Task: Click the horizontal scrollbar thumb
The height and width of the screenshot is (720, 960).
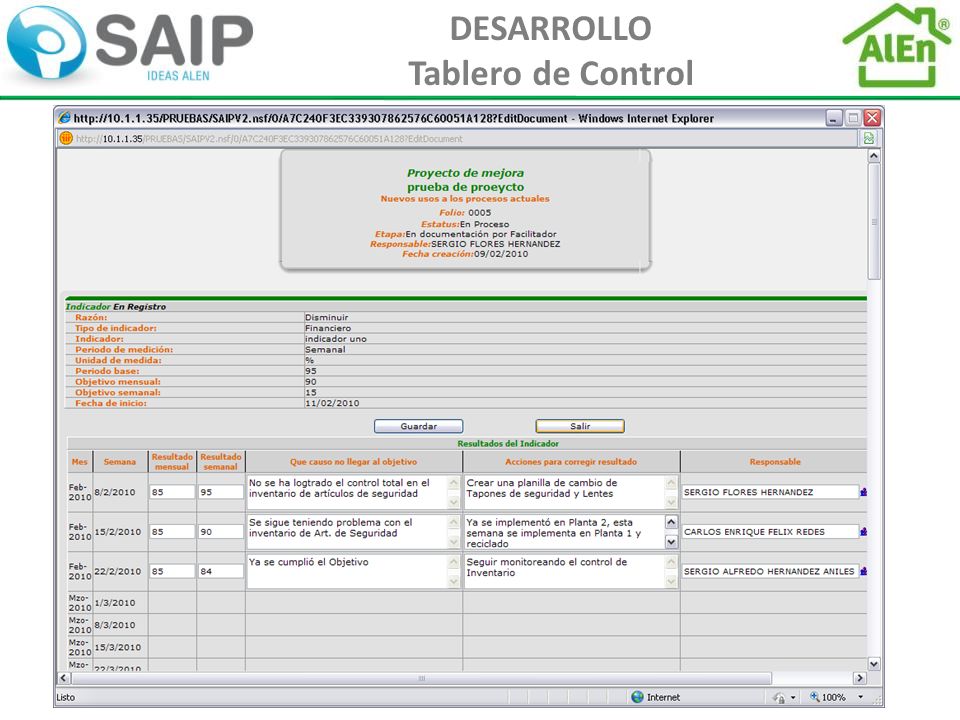Action: (421, 678)
